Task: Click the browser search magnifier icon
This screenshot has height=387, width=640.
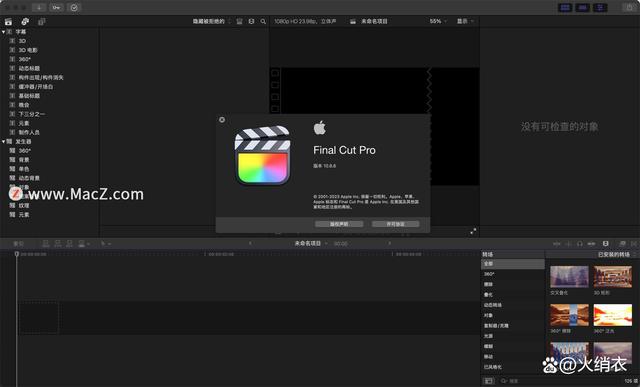Action: click(263, 21)
